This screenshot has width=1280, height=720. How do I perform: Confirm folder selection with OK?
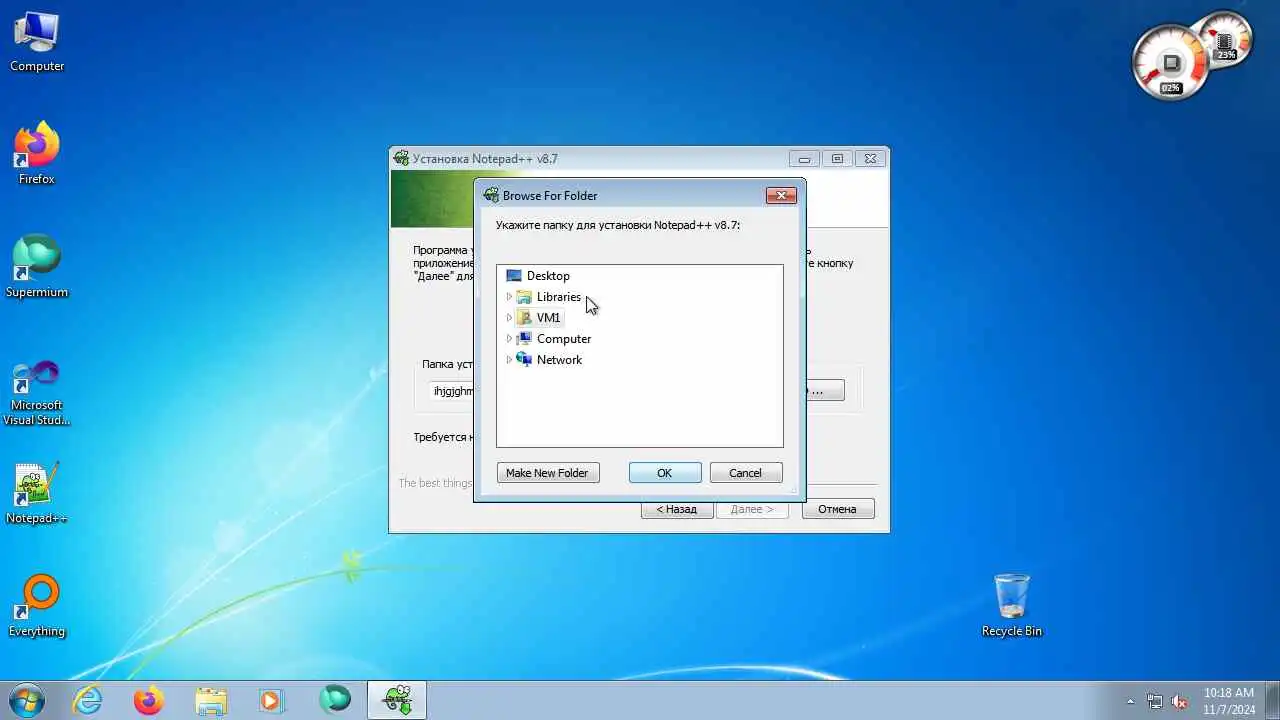pos(665,473)
